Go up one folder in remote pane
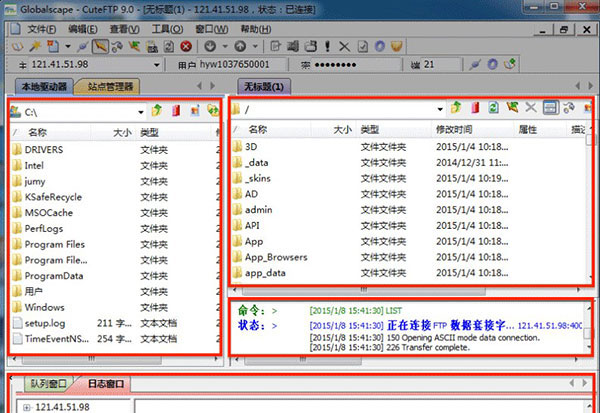600x413 pixels. point(455,108)
